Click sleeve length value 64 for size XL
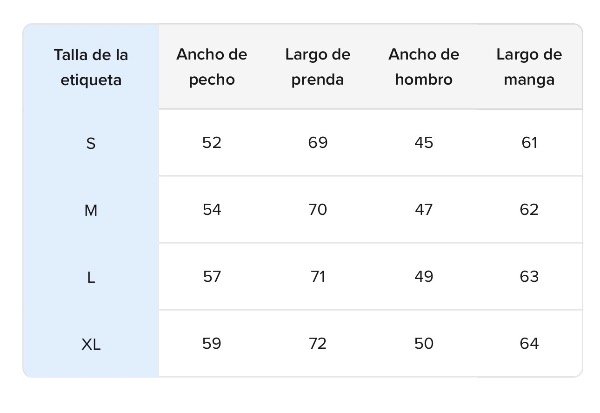 (529, 344)
